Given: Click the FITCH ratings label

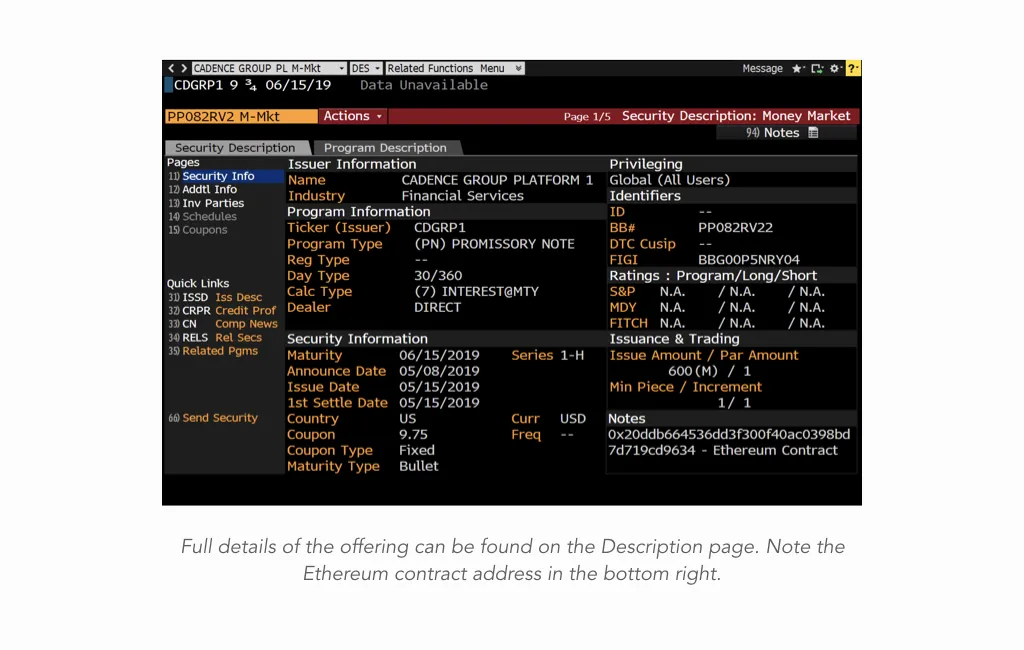Looking at the screenshot, I should pyautogui.click(x=628, y=323).
